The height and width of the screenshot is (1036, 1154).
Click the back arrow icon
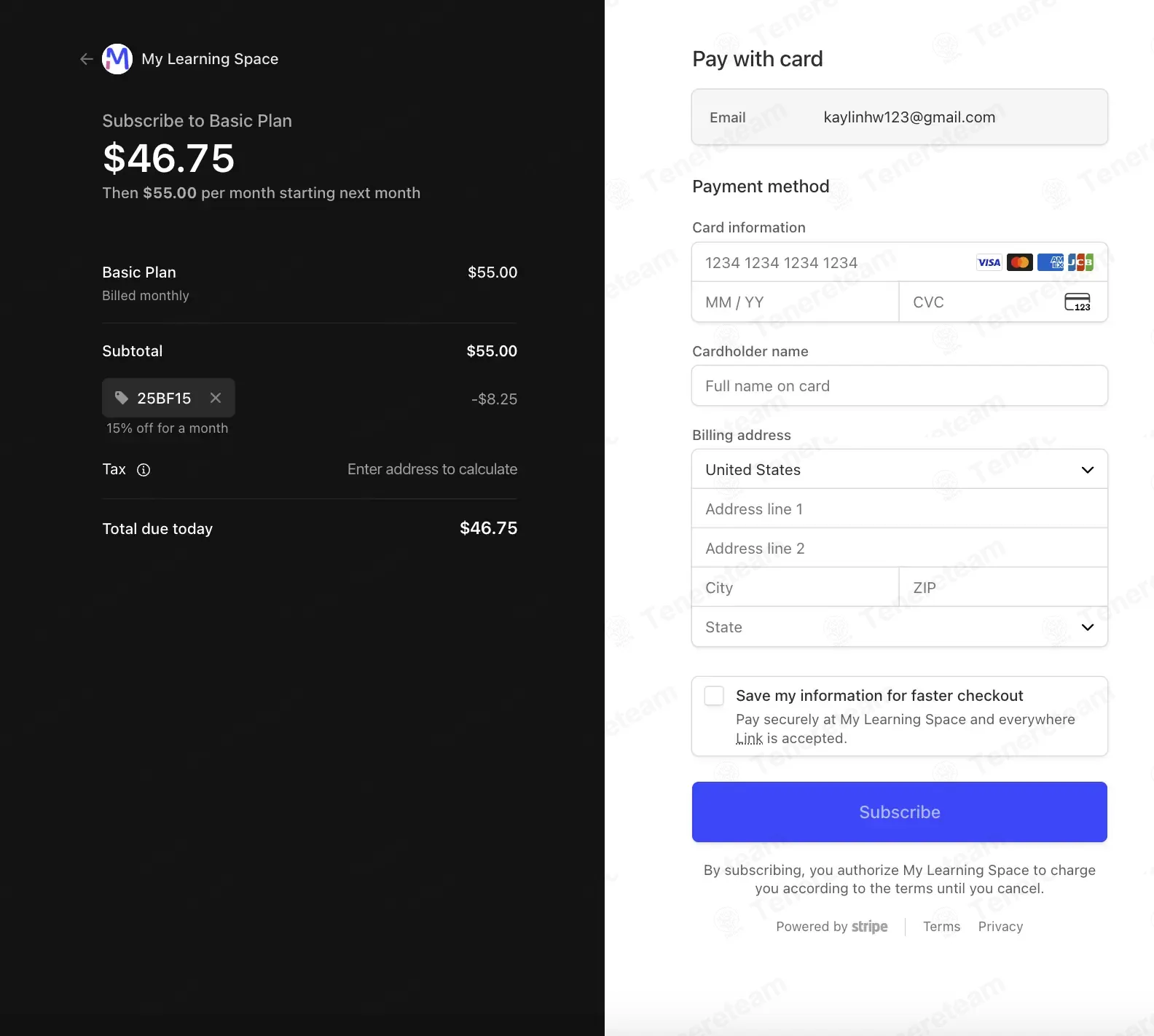[87, 59]
